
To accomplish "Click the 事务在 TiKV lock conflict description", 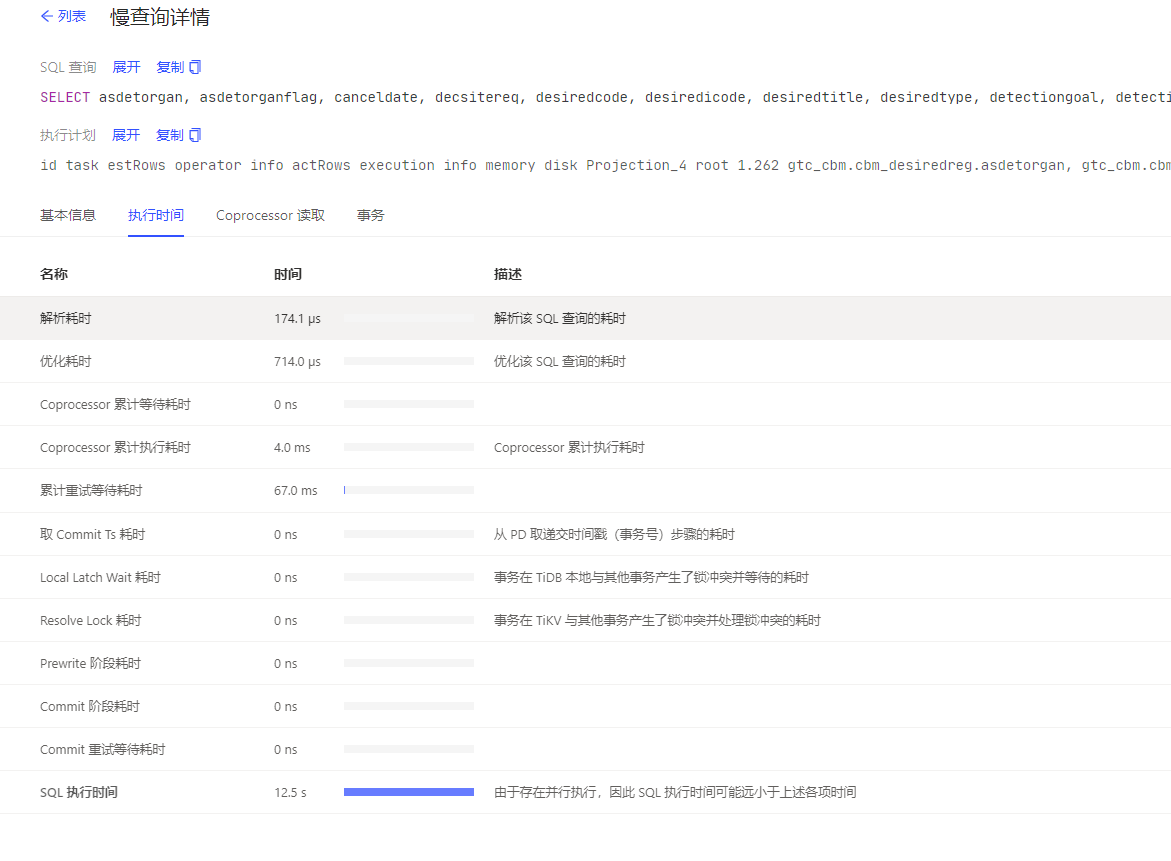I will coord(657,621).
